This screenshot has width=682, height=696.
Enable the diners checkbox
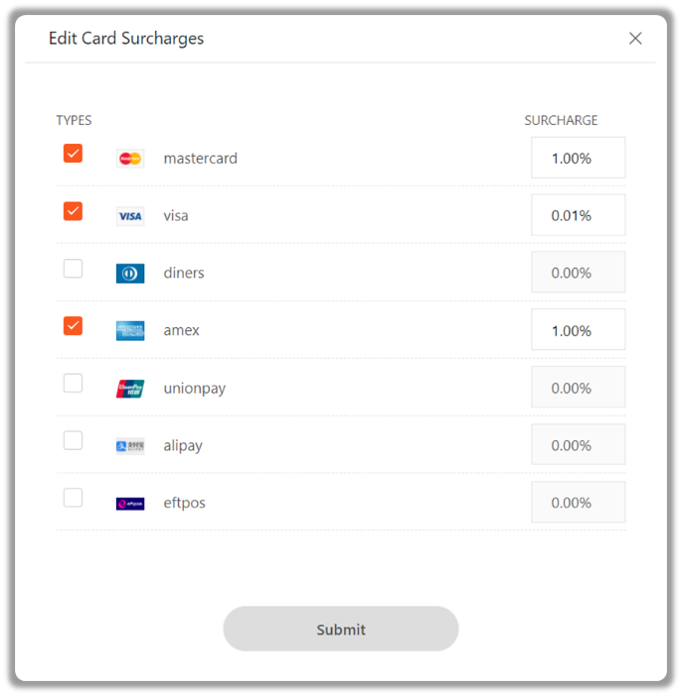(73, 269)
